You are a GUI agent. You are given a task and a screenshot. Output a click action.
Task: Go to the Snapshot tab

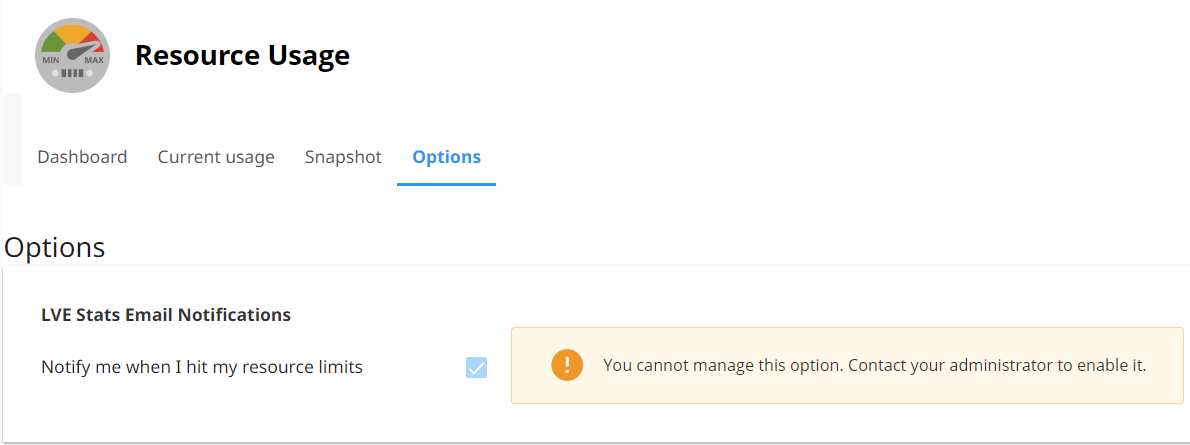coord(343,157)
